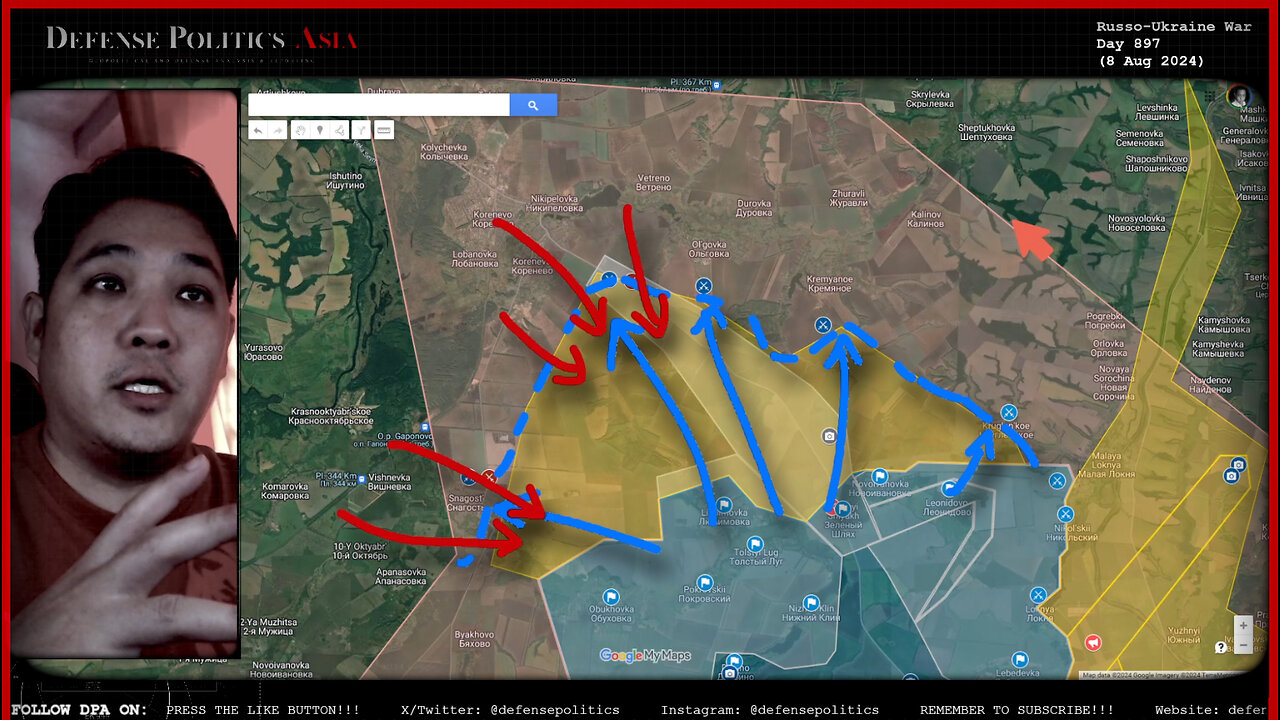The height and width of the screenshot is (720, 1280).
Task: Open the map help question-mark icon
Action: point(1221,647)
